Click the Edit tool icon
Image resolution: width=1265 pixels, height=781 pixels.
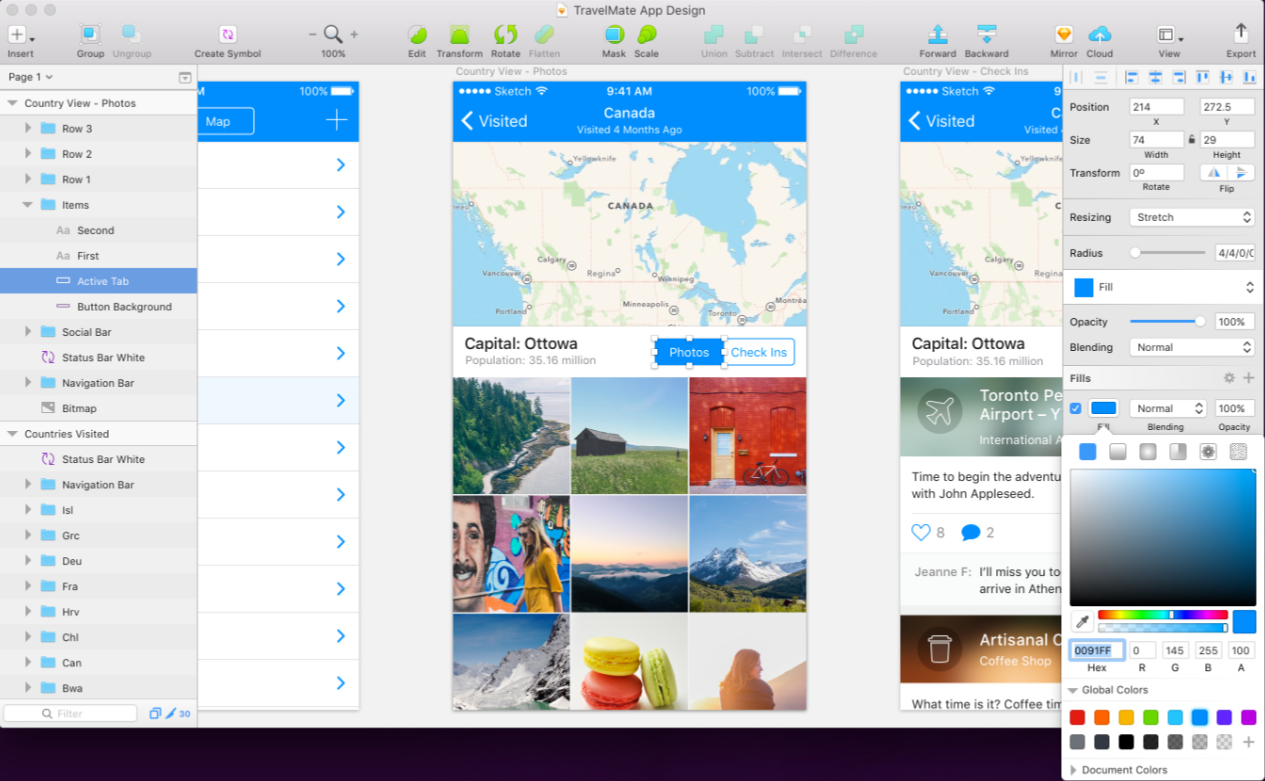[417, 34]
